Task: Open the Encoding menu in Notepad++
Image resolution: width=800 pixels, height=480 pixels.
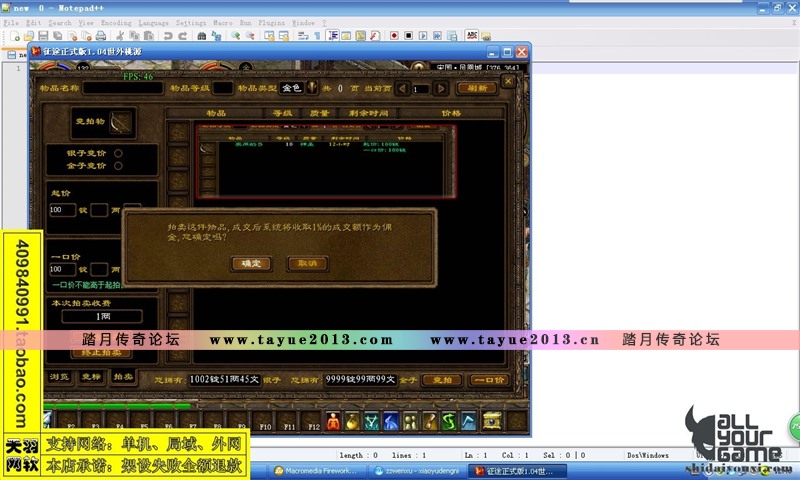Action: [x=116, y=23]
